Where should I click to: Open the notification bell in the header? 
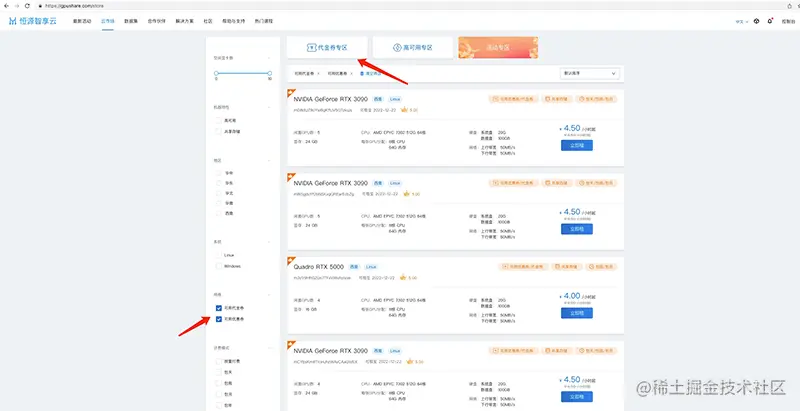tap(770, 21)
